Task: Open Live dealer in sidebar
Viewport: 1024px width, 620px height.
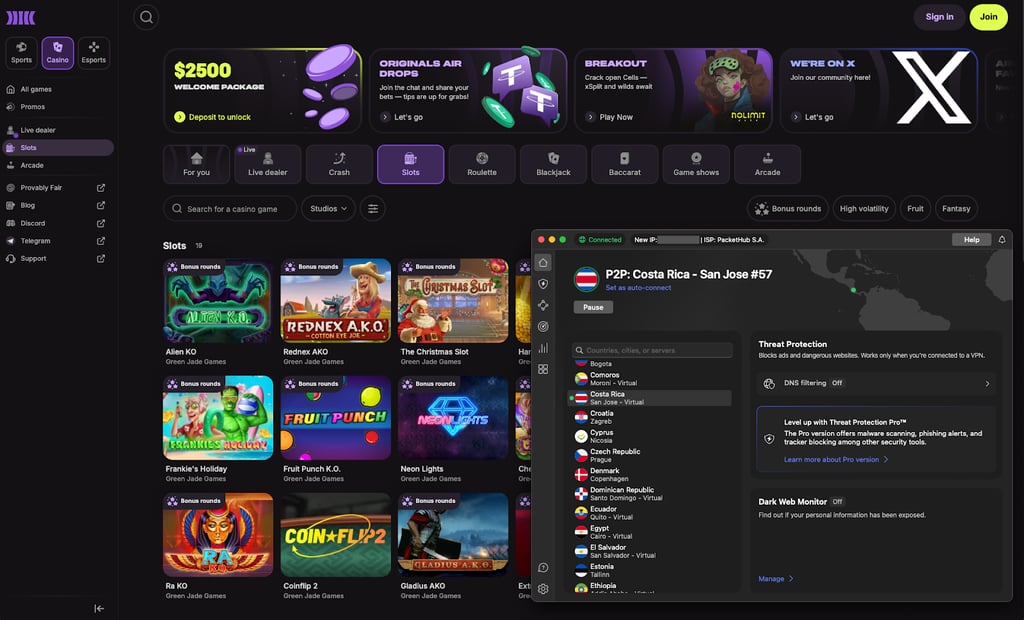Action: click(38, 130)
